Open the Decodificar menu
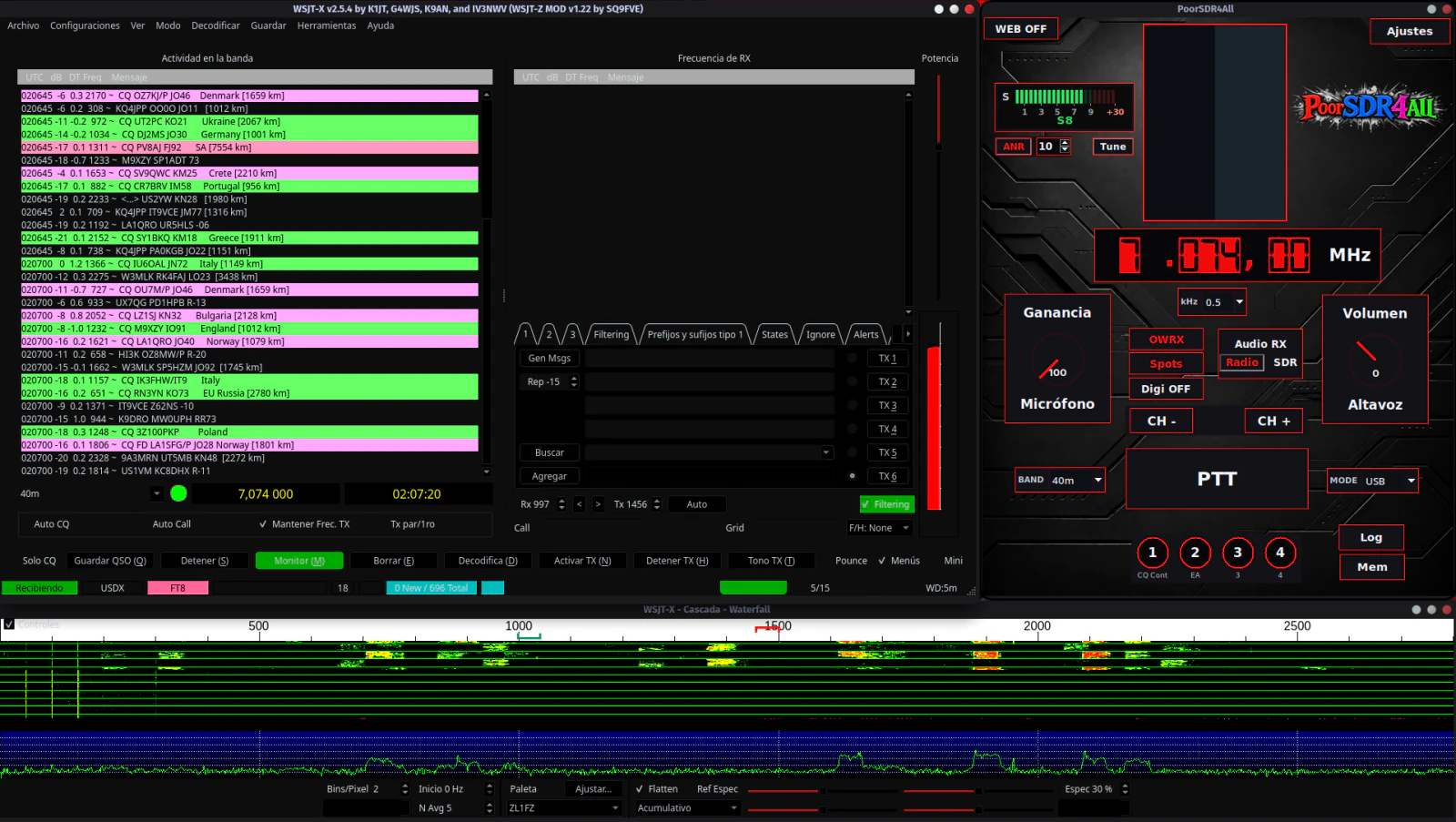The width and height of the screenshot is (1456, 822). [216, 25]
